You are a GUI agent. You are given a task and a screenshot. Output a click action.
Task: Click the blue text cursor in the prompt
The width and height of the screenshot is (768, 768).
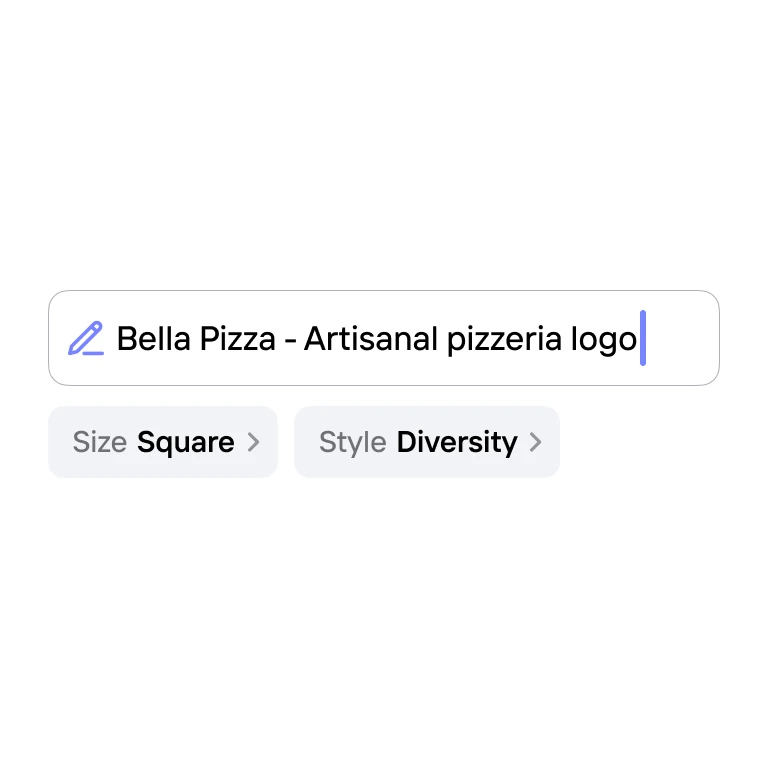coord(643,338)
